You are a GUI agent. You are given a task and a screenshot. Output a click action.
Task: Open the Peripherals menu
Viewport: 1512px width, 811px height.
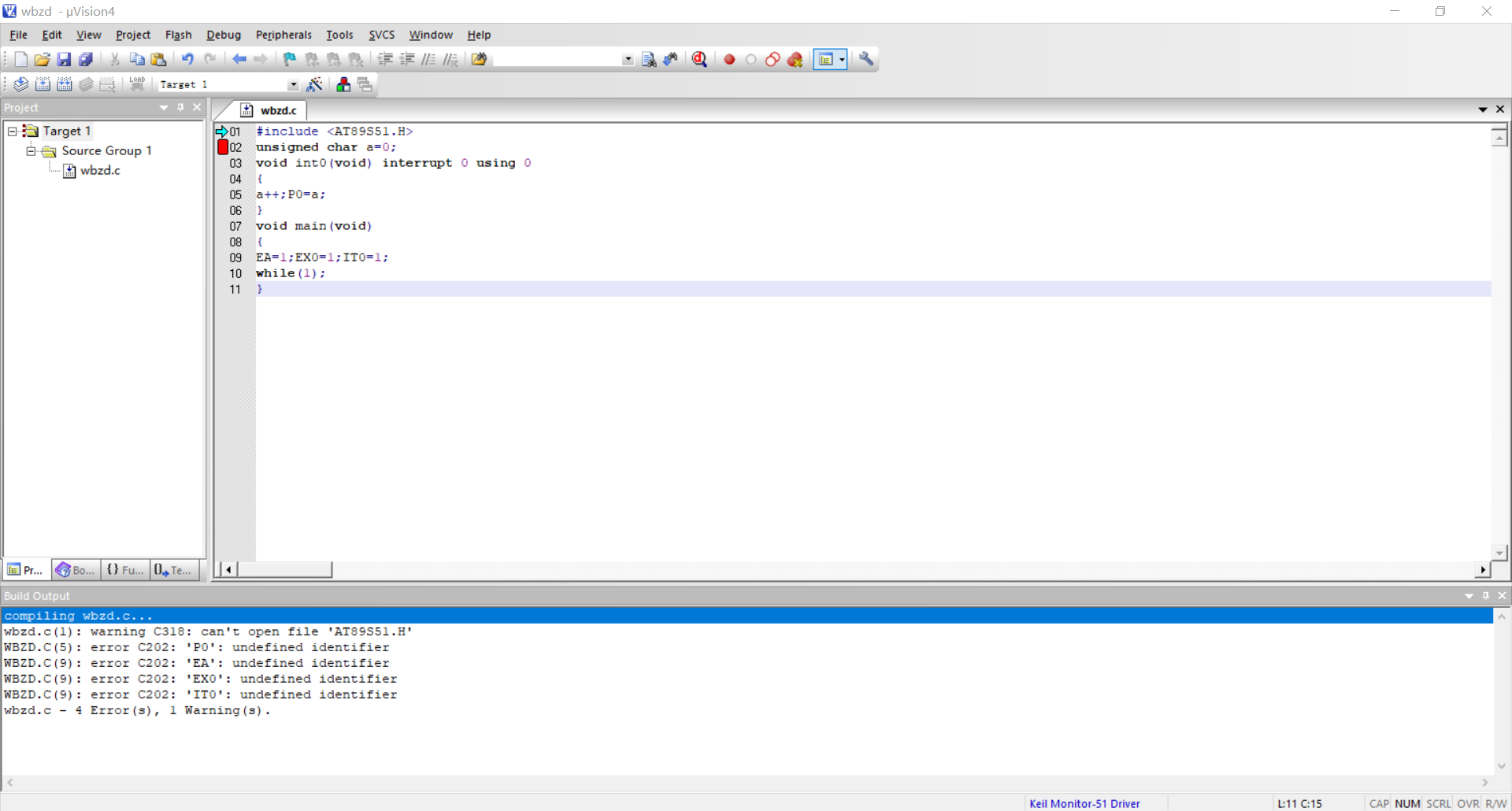(283, 35)
